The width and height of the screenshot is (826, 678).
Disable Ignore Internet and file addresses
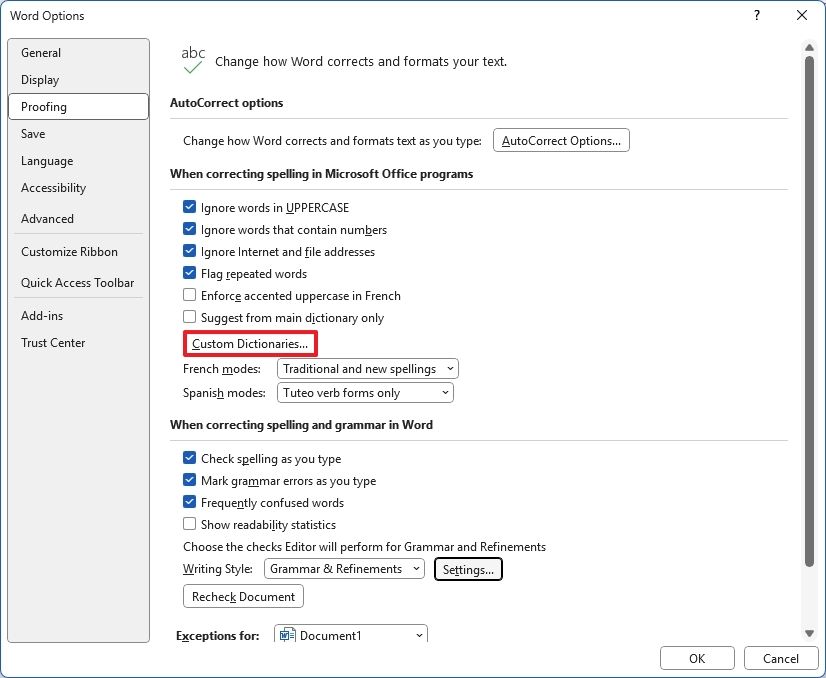point(189,251)
